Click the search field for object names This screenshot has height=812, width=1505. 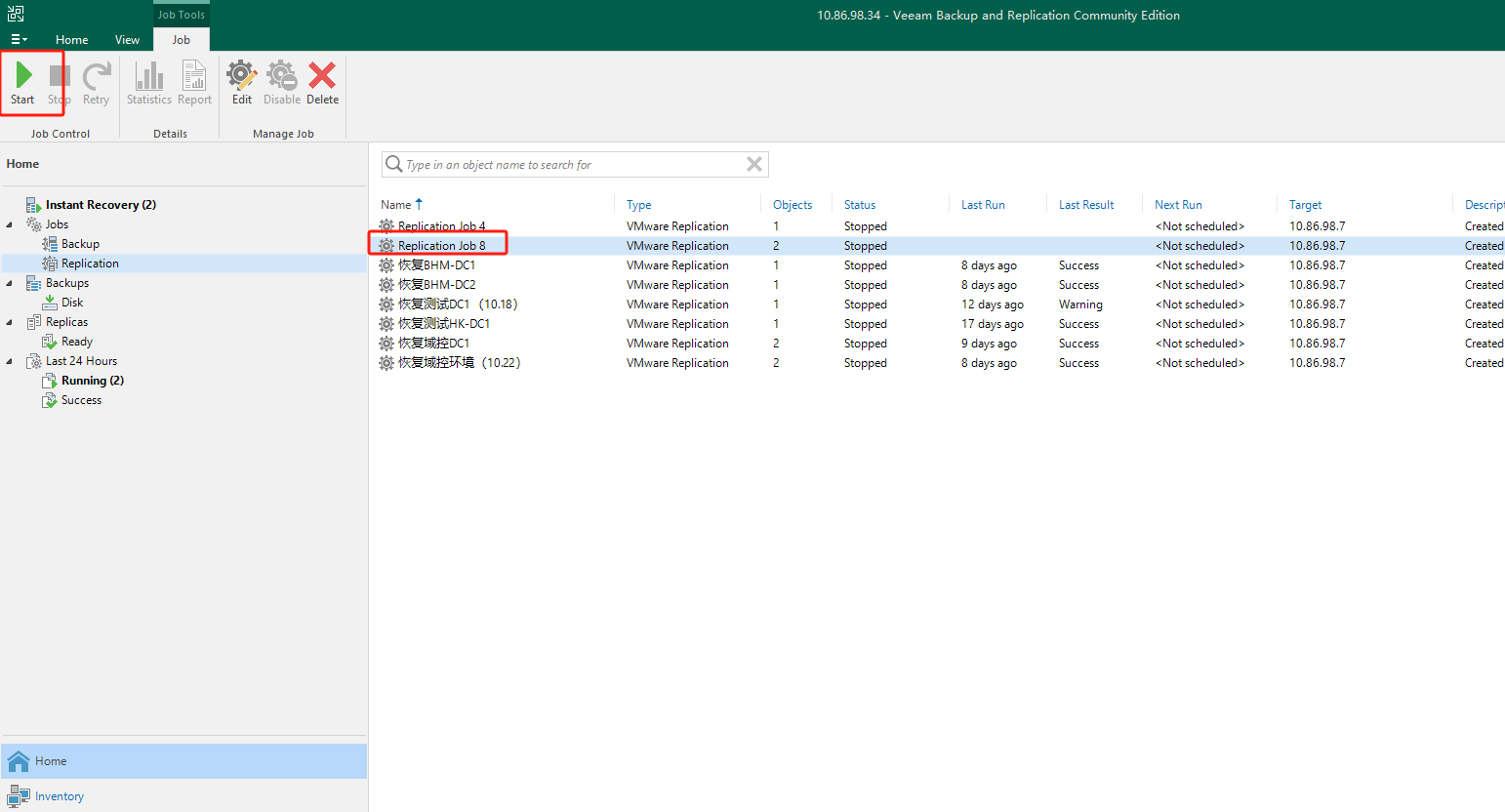[573, 165]
